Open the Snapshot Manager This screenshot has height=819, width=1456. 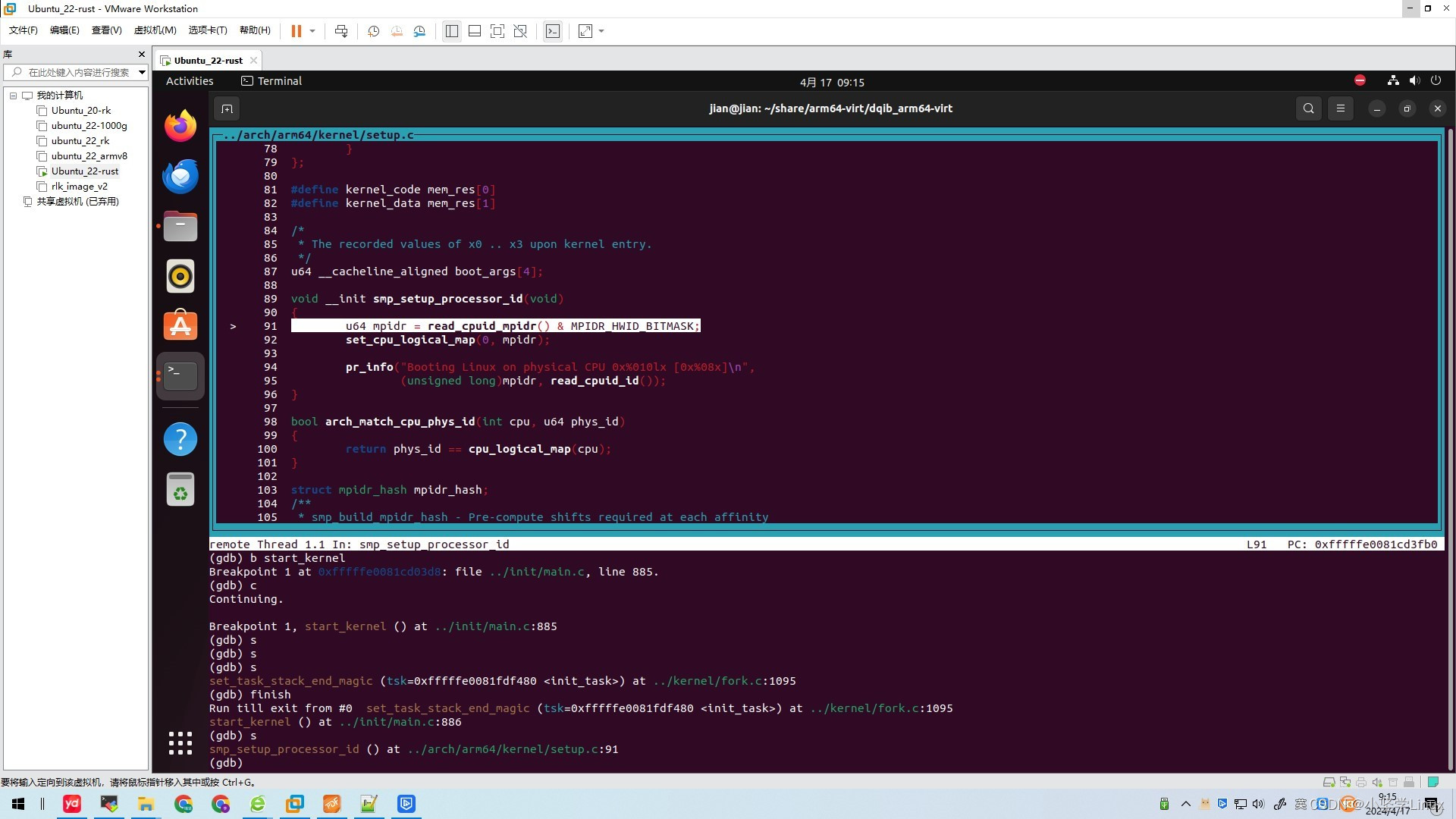point(419,31)
